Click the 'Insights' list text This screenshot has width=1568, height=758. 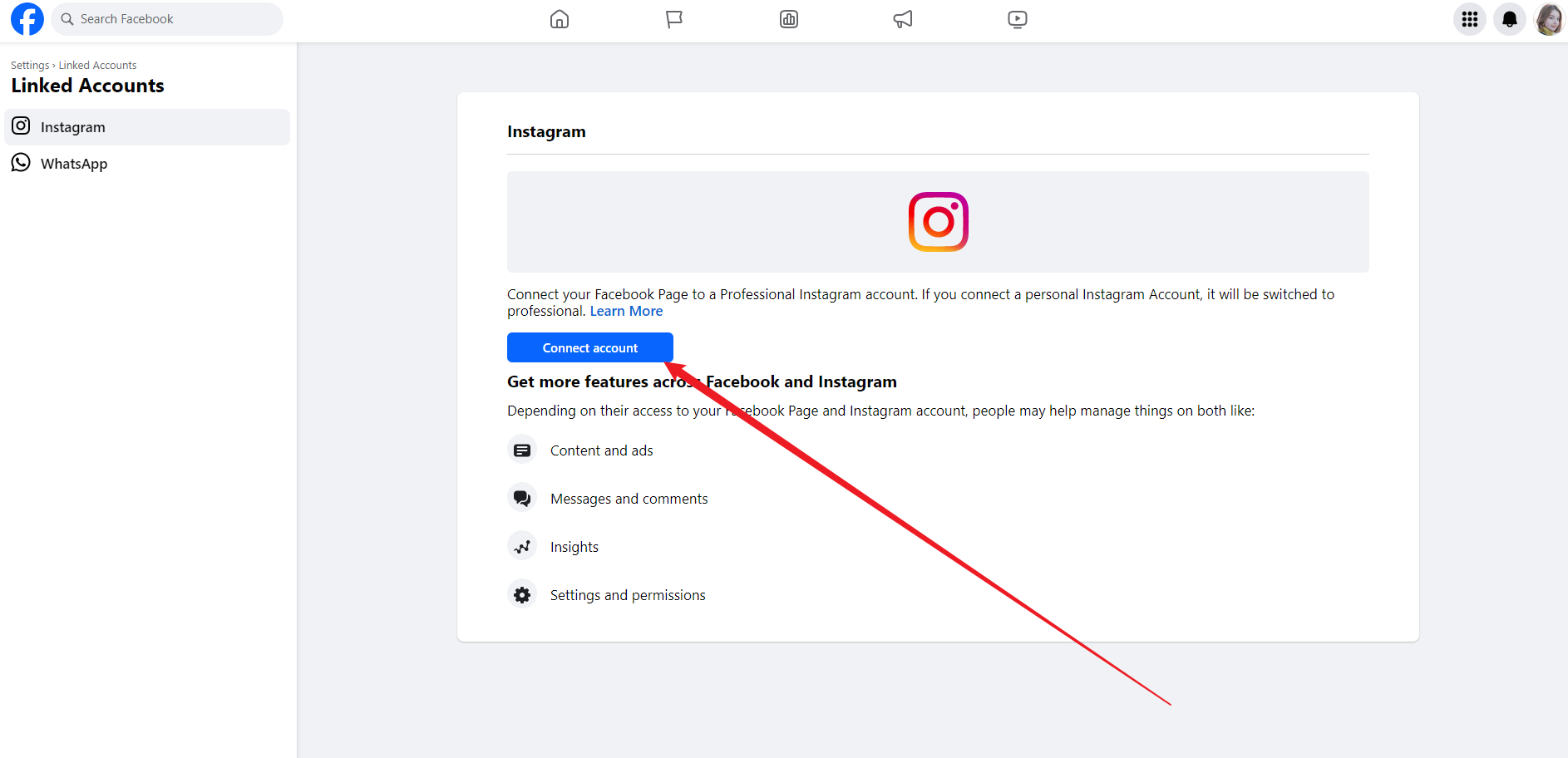pos(574,547)
